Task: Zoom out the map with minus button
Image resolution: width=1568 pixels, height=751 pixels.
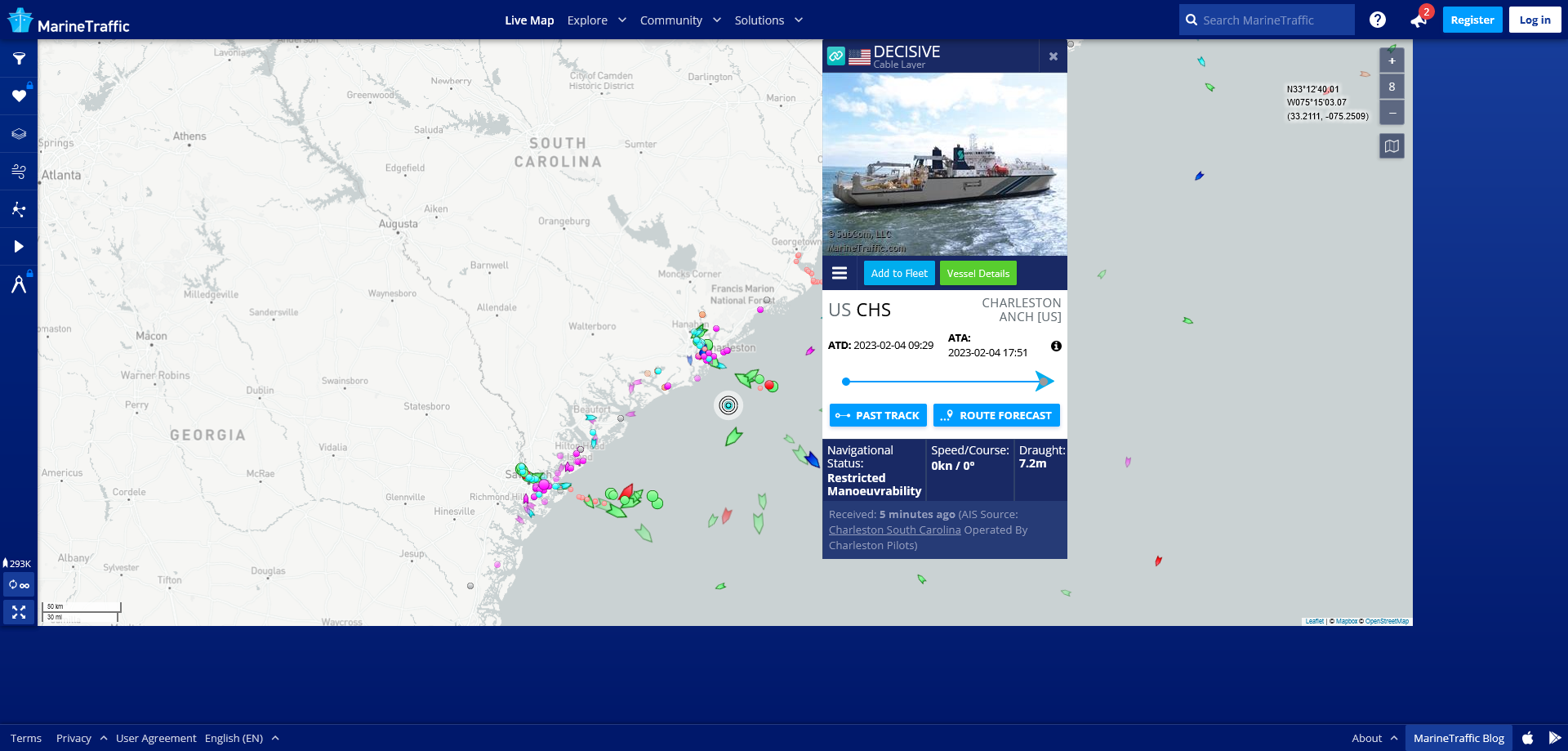Action: 1392,113
